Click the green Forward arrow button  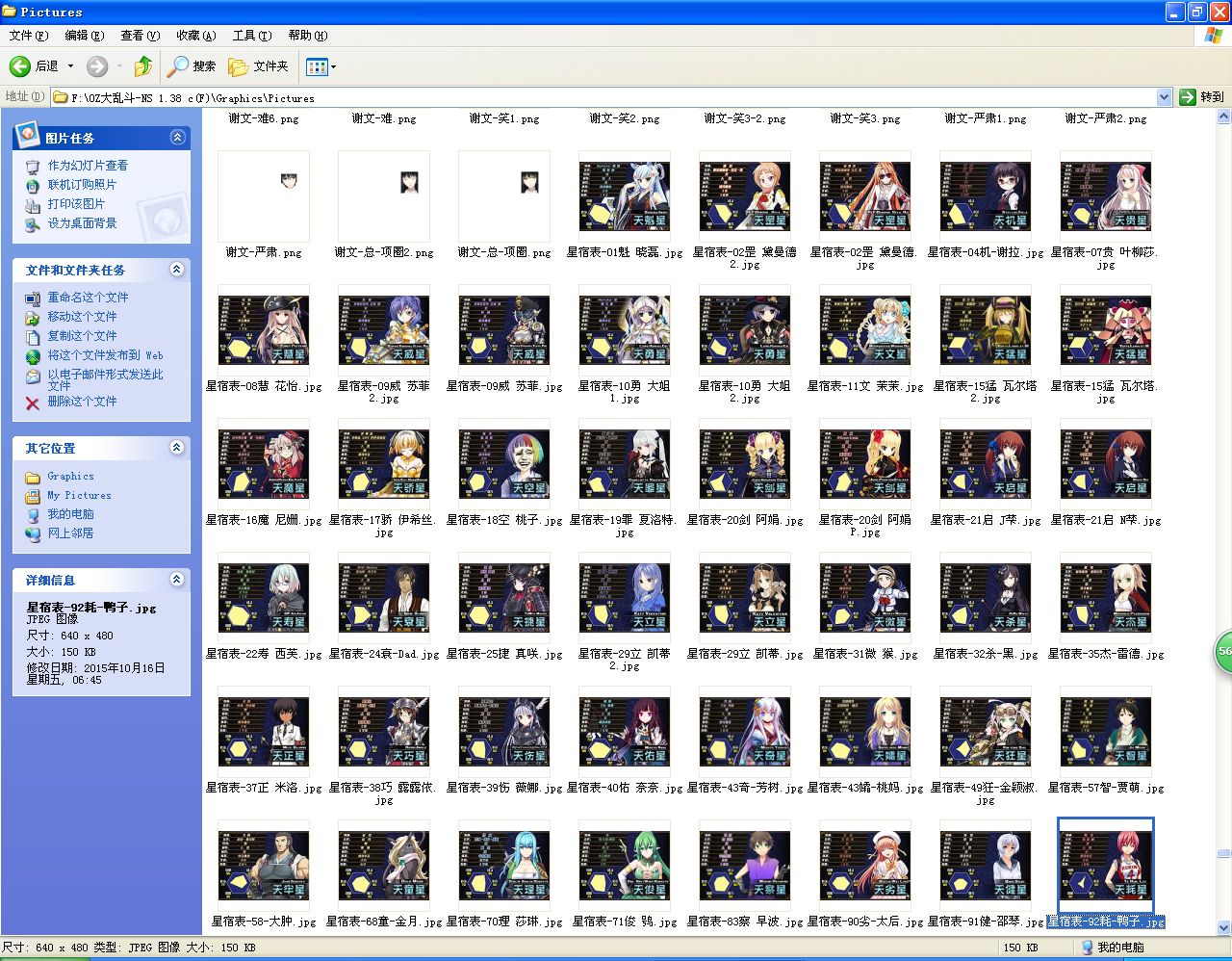coord(97,66)
